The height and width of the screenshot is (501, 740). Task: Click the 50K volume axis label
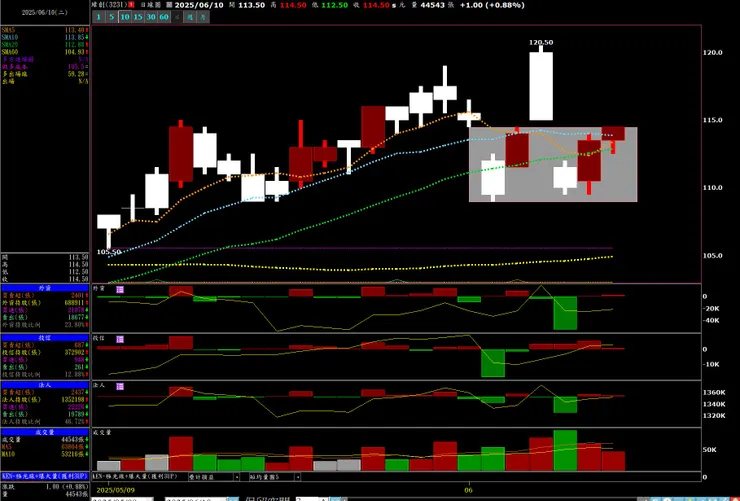(x=709, y=450)
